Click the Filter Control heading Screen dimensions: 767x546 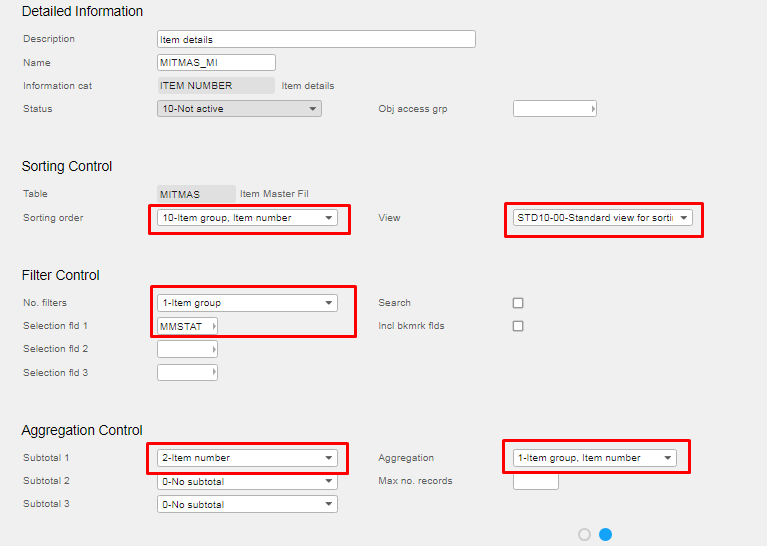[61, 275]
